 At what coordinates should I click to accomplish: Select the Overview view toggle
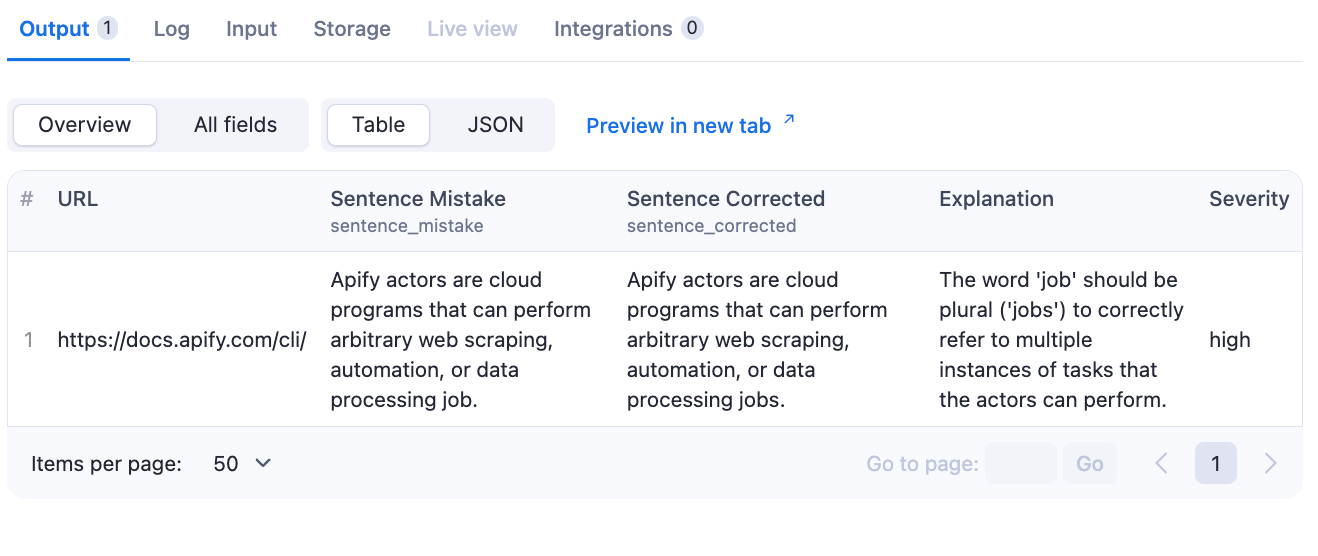click(x=84, y=125)
